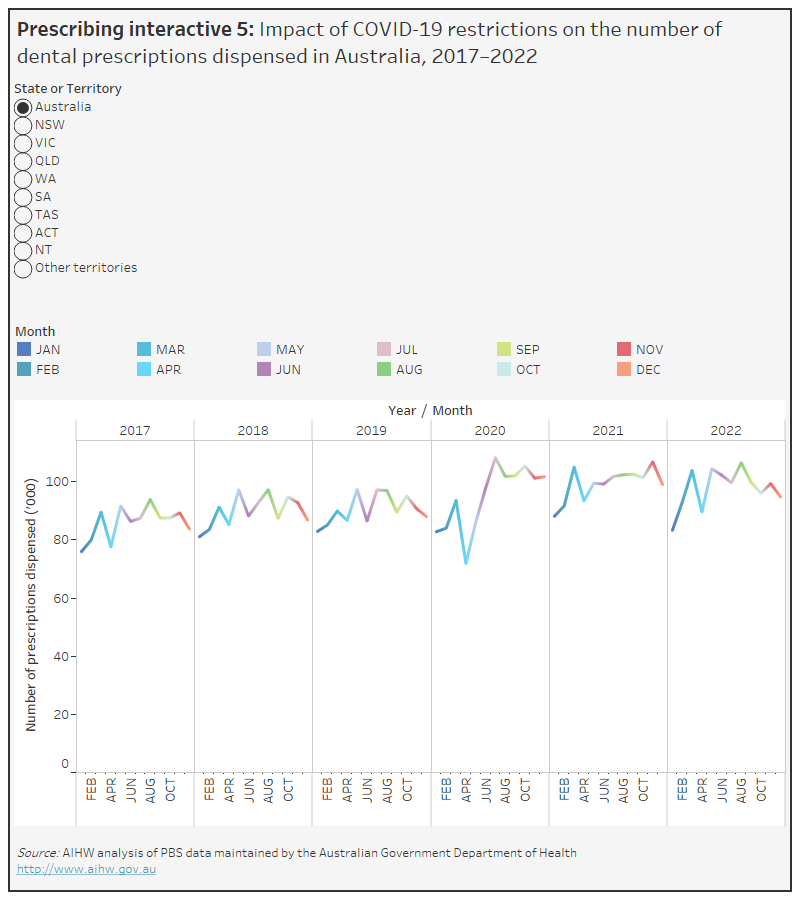Choose the NT radio button
The width and height of the screenshot is (800, 900).
[x=23, y=251]
